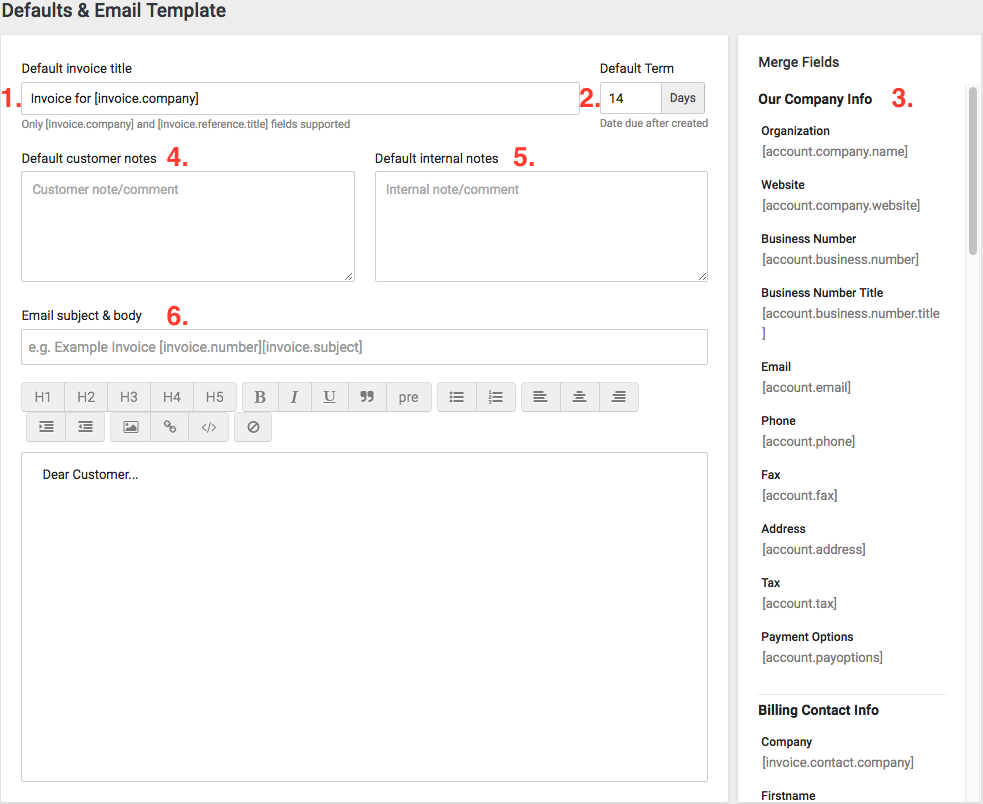Insert a hyperlink in the email body
Image resolution: width=983 pixels, height=804 pixels.
click(x=168, y=427)
